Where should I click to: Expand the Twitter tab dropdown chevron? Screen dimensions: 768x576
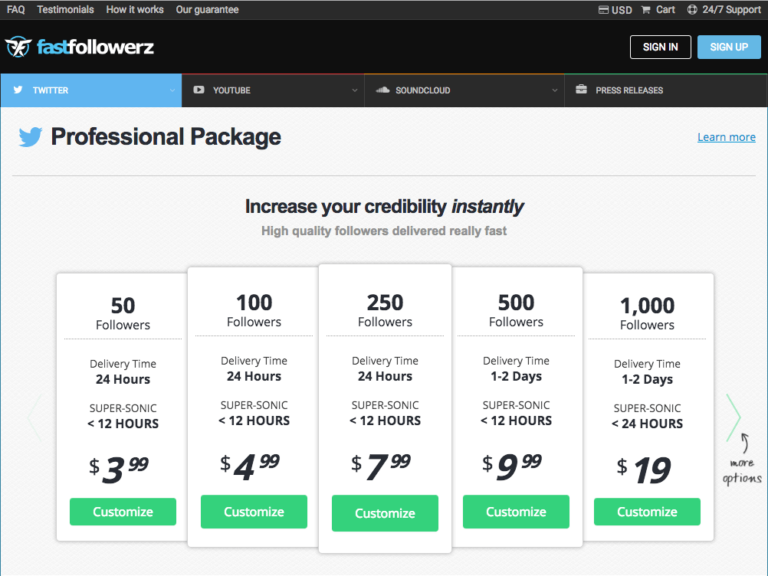172,91
